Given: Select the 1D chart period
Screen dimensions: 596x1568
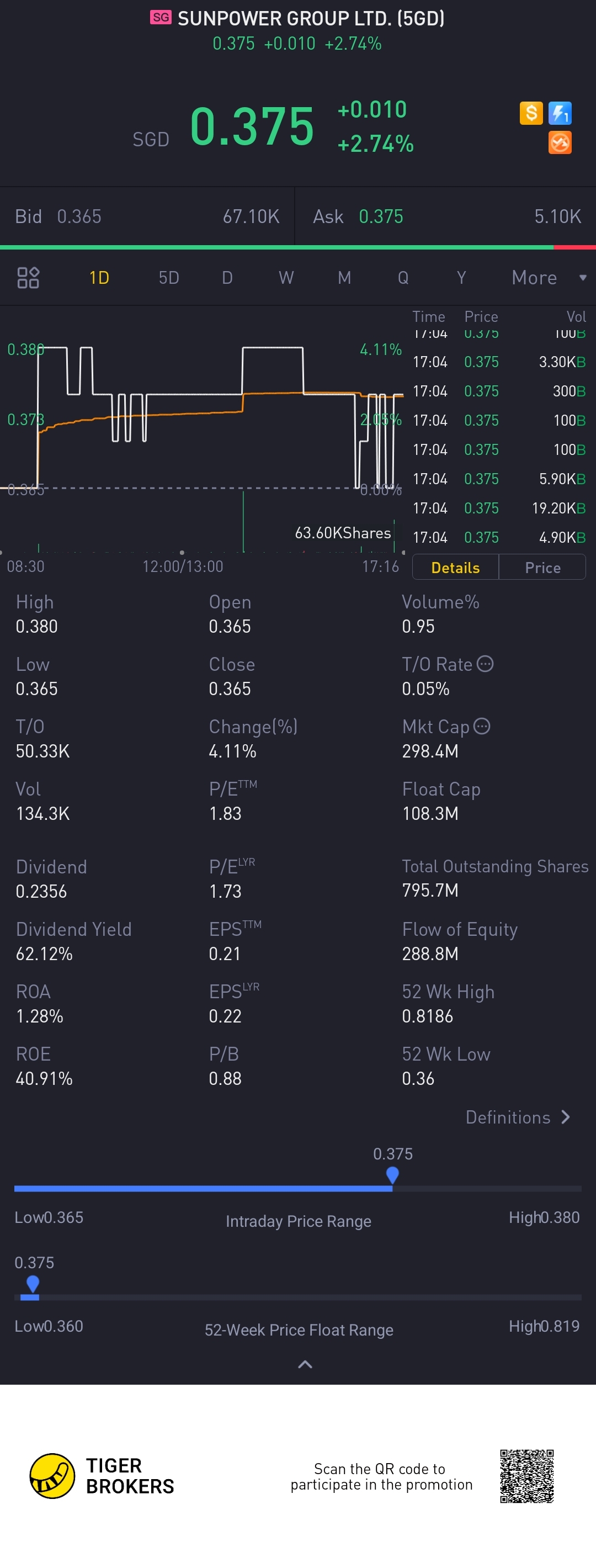Looking at the screenshot, I should coord(99,278).
